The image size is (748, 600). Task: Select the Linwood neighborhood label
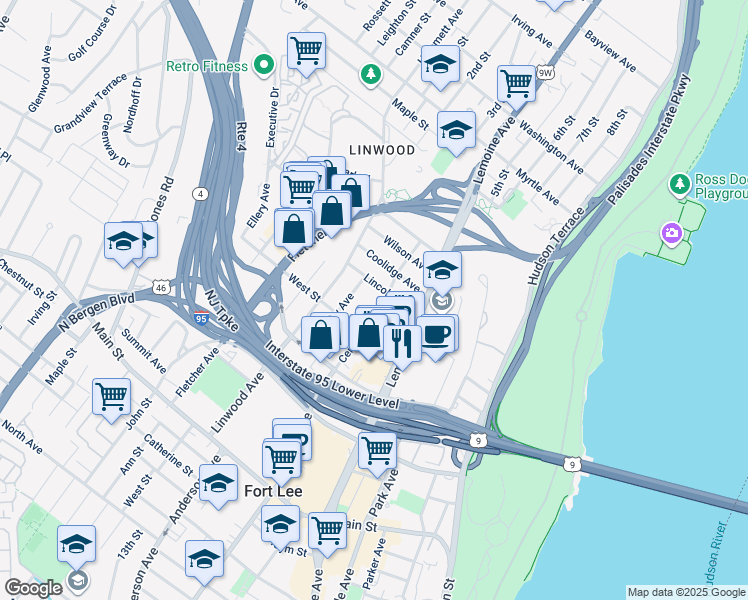382,150
